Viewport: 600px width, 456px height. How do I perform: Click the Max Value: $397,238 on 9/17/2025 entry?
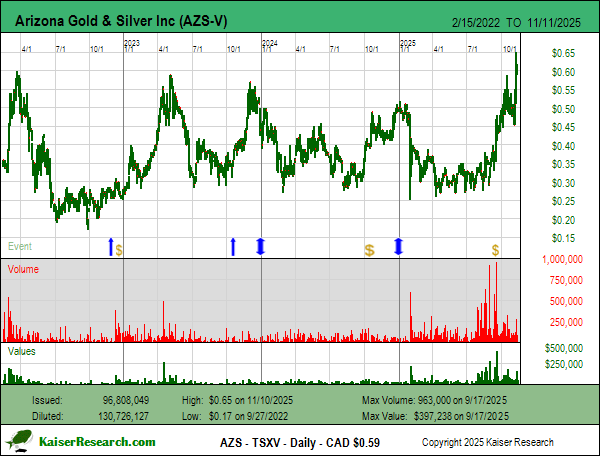coord(435,416)
